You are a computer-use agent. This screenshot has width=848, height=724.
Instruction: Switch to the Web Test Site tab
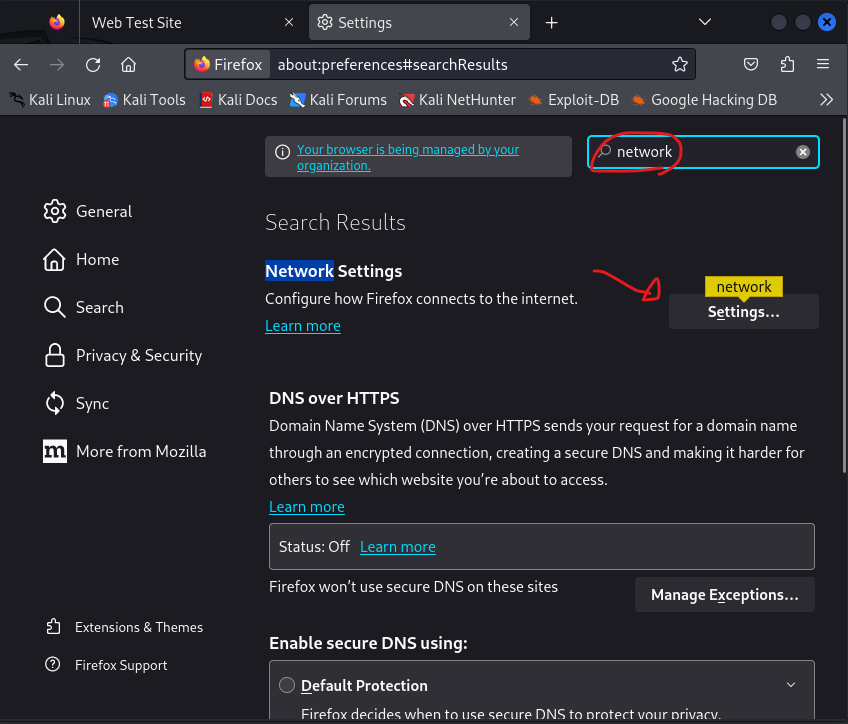click(x=193, y=22)
